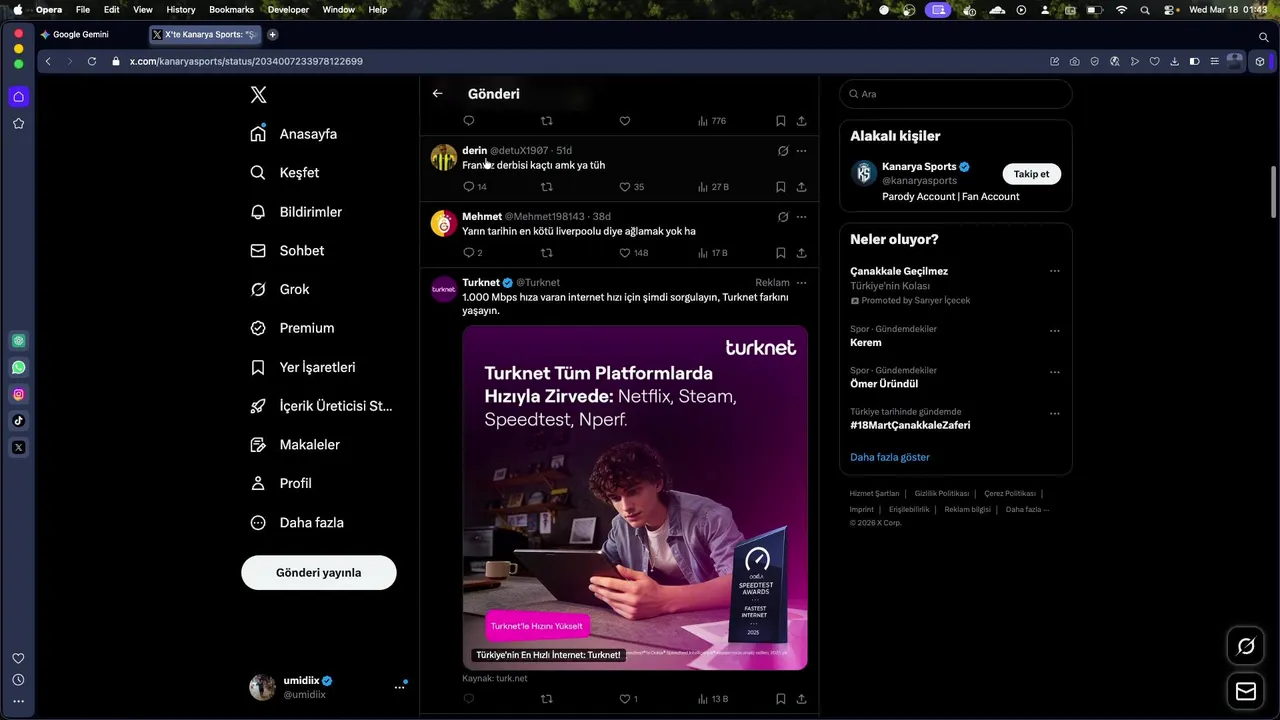The image size is (1280, 720).
Task: Open #18MartÇanakkaleZaferi trend options
Action: coord(1054,413)
